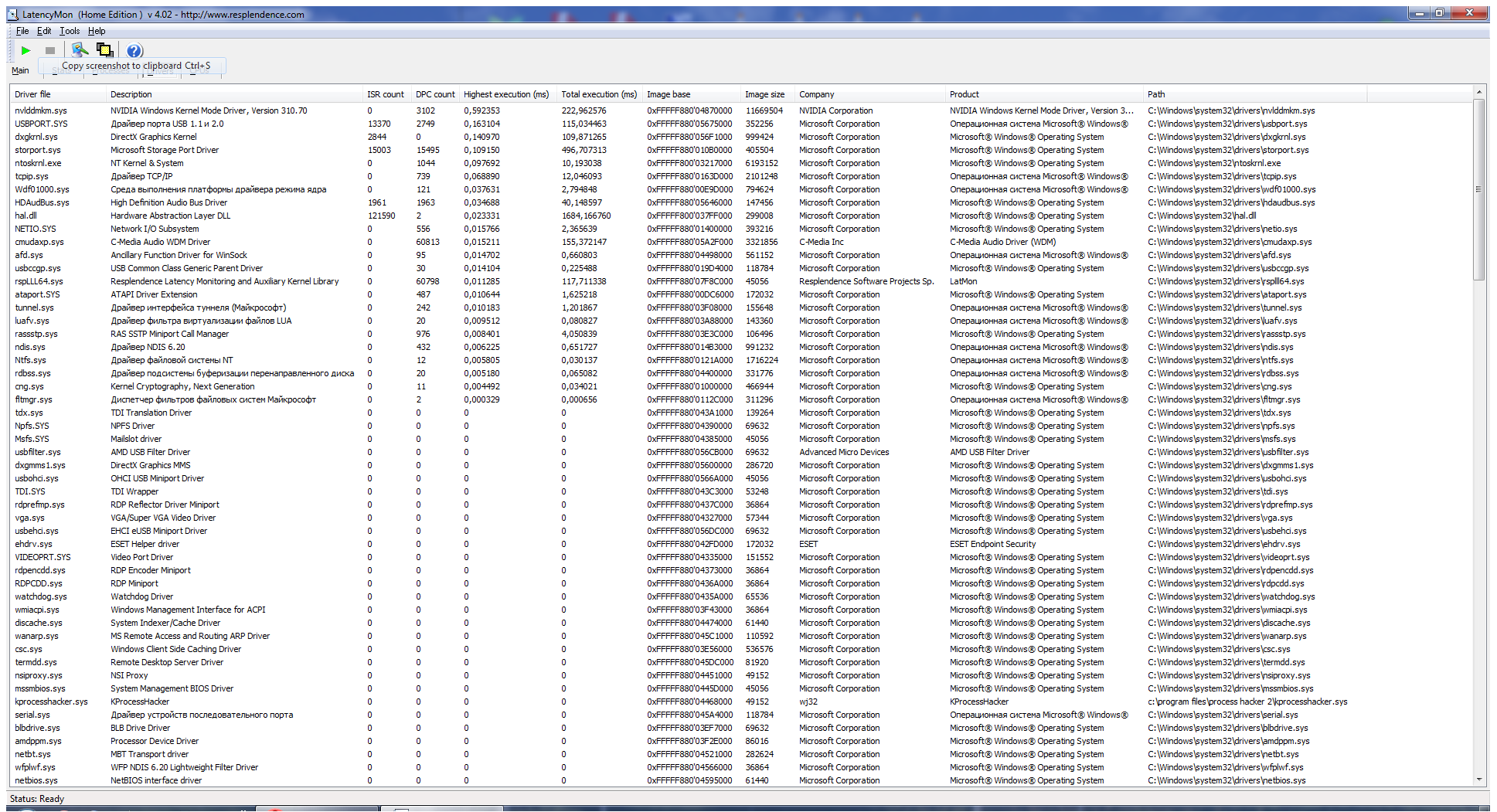Switch to the Main tab

pos(20,70)
